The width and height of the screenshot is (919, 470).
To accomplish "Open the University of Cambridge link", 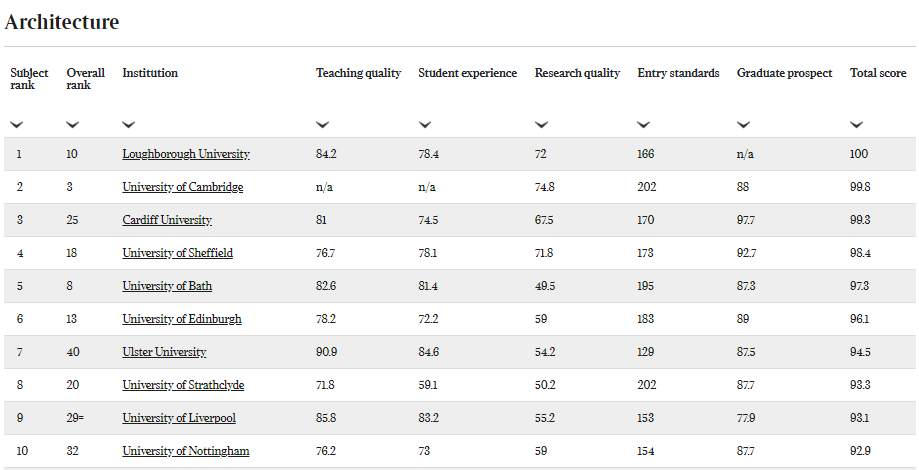I will (183, 187).
